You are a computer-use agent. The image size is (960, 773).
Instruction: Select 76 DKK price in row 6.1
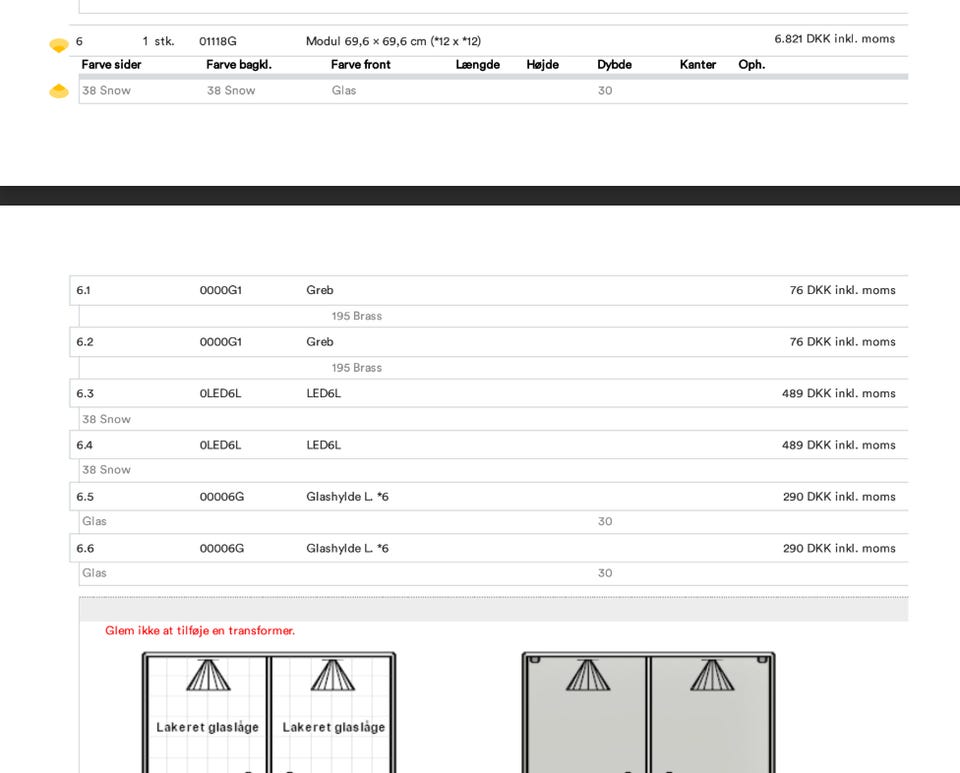pos(842,290)
